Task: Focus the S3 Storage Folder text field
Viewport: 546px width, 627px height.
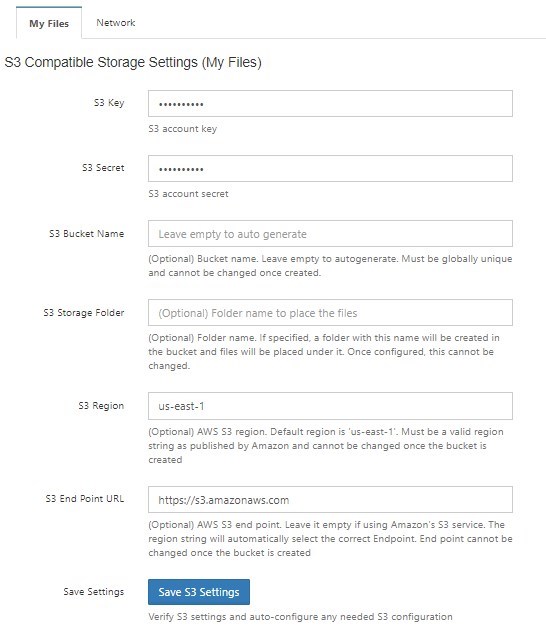Action: pos(330,313)
